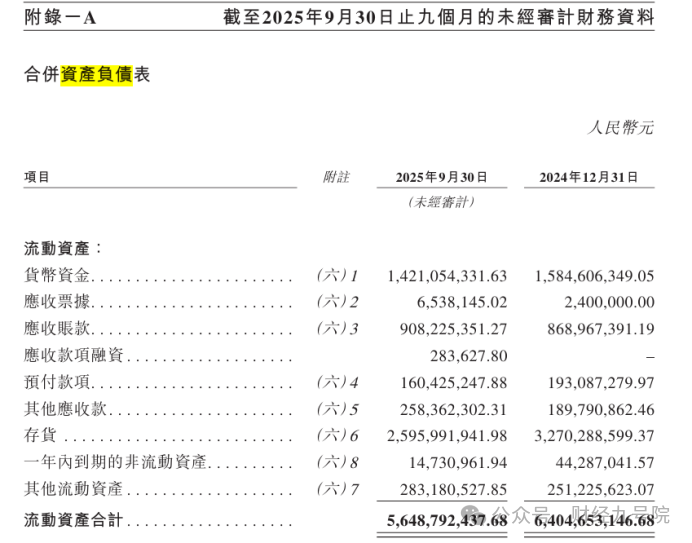
Task: Click value 908,225,351.27
Action: pos(454,329)
